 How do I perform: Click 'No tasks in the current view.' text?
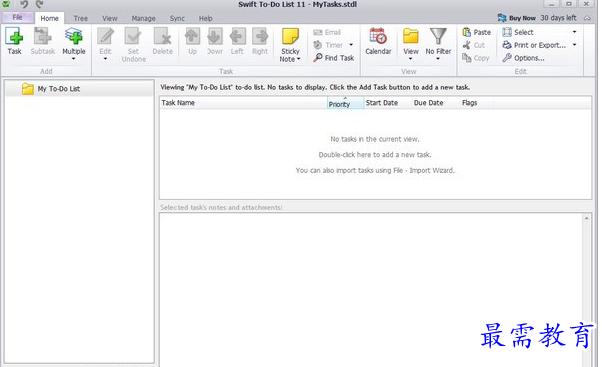click(375, 139)
